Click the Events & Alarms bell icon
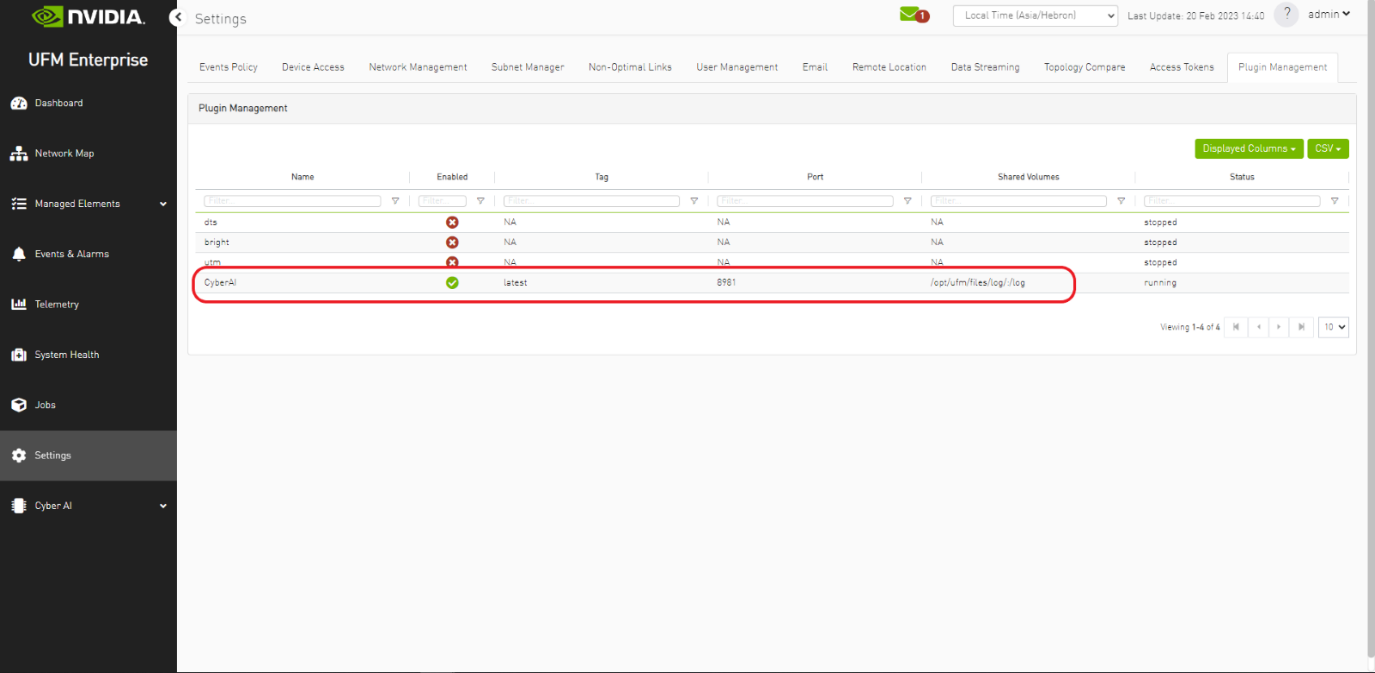The width and height of the screenshot is (1375, 673). (x=18, y=254)
